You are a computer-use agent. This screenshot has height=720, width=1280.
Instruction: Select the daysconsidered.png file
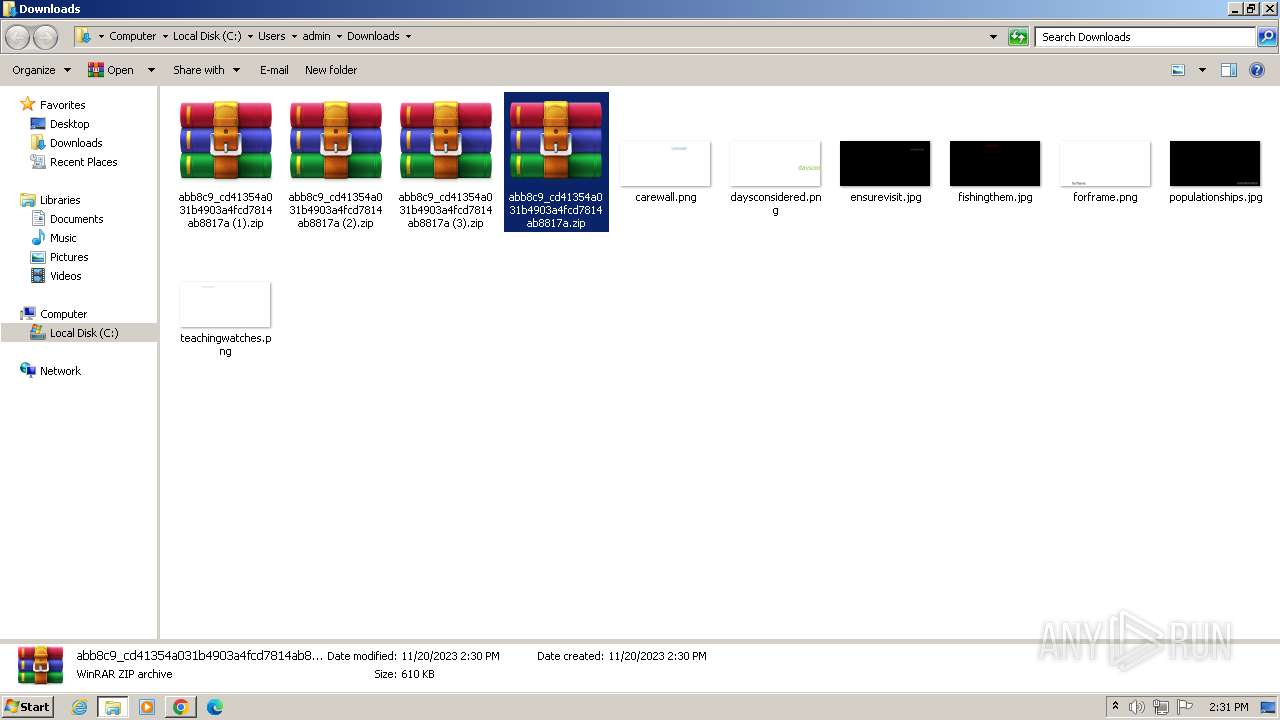776,177
